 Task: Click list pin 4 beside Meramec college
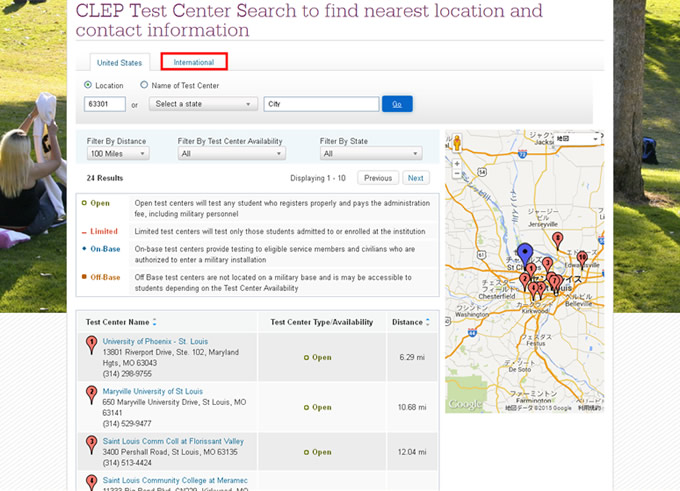pos(91,483)
